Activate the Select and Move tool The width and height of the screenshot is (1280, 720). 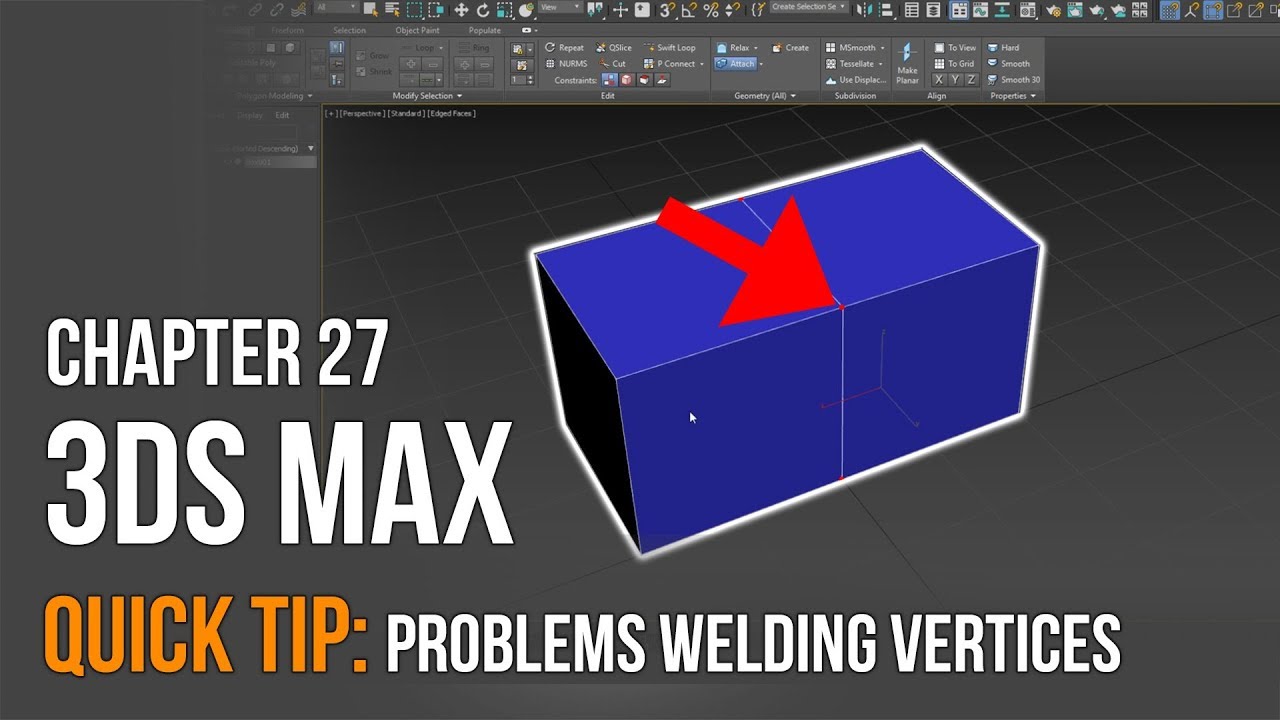461,9
